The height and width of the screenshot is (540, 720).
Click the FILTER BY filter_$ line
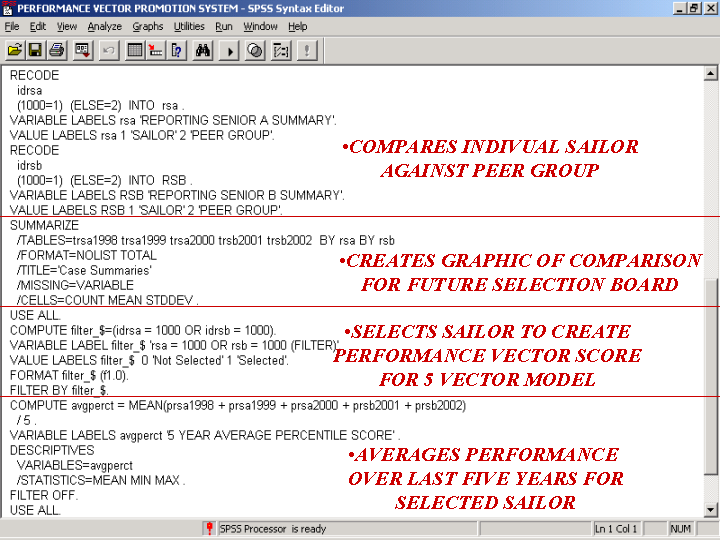[x=59, y=390]
